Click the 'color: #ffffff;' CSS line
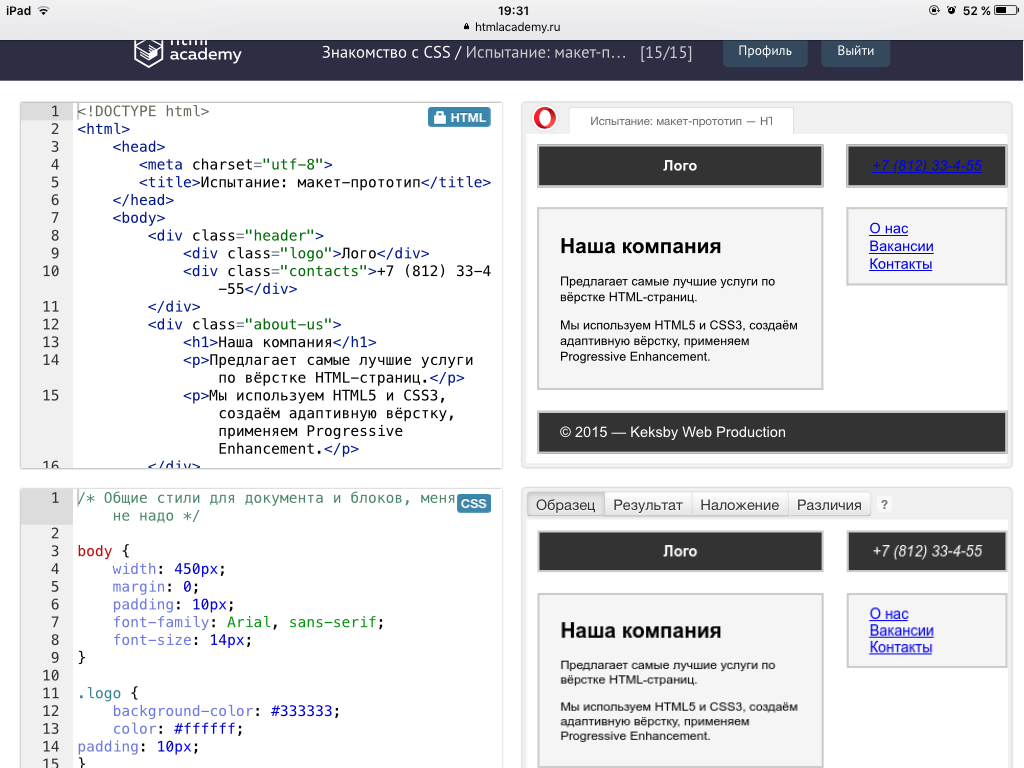This screenshot has height=768, width=1024. point(178,729)
